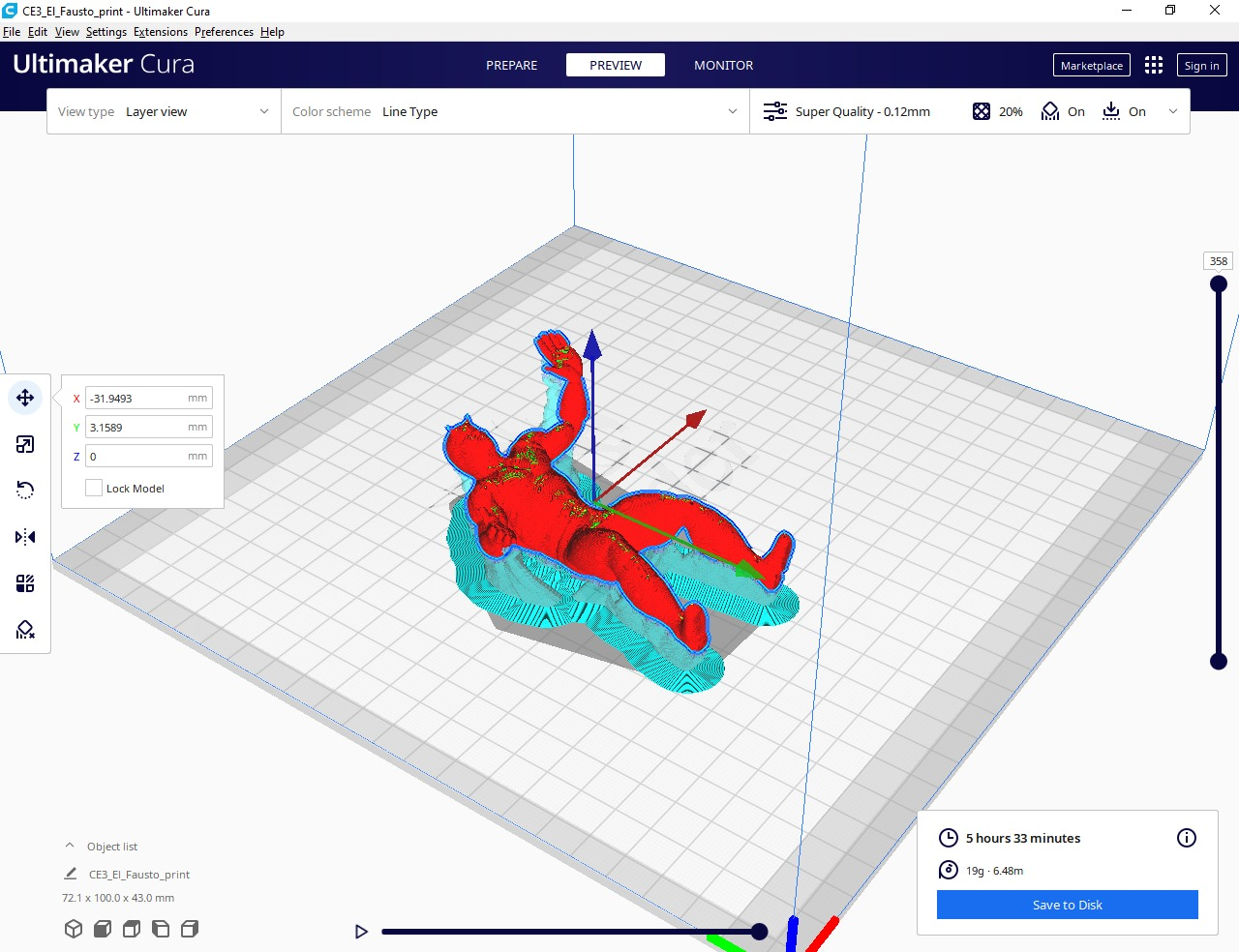Select the Support Blocker tool
Screen dimensions: 1239x952
tap(25, 630)
